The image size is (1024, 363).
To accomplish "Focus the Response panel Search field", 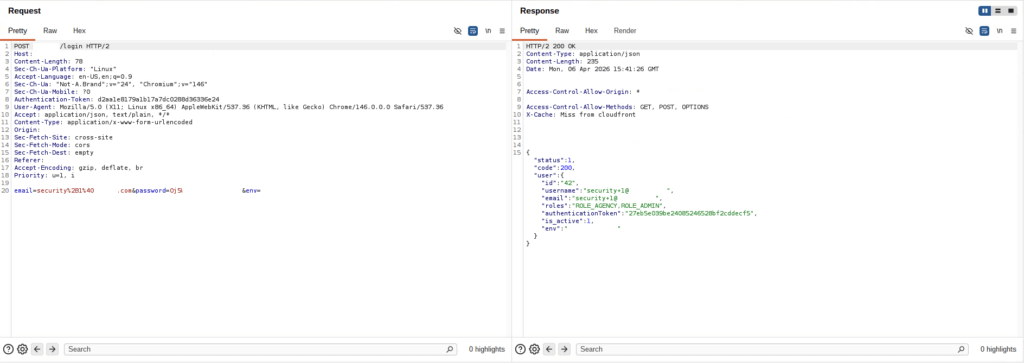I will click(x=772, y=349).
